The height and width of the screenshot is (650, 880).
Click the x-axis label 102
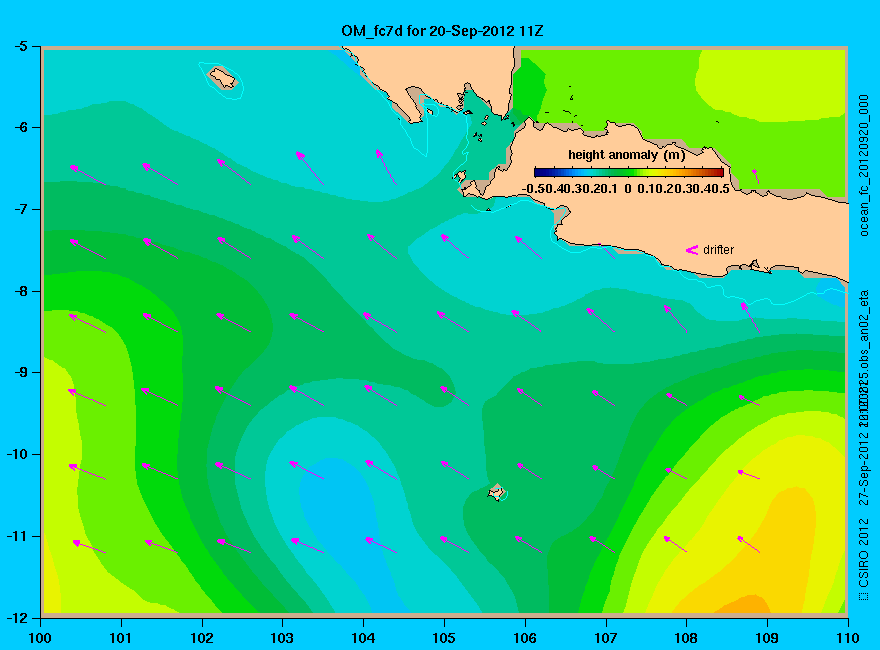coord(201,638)
